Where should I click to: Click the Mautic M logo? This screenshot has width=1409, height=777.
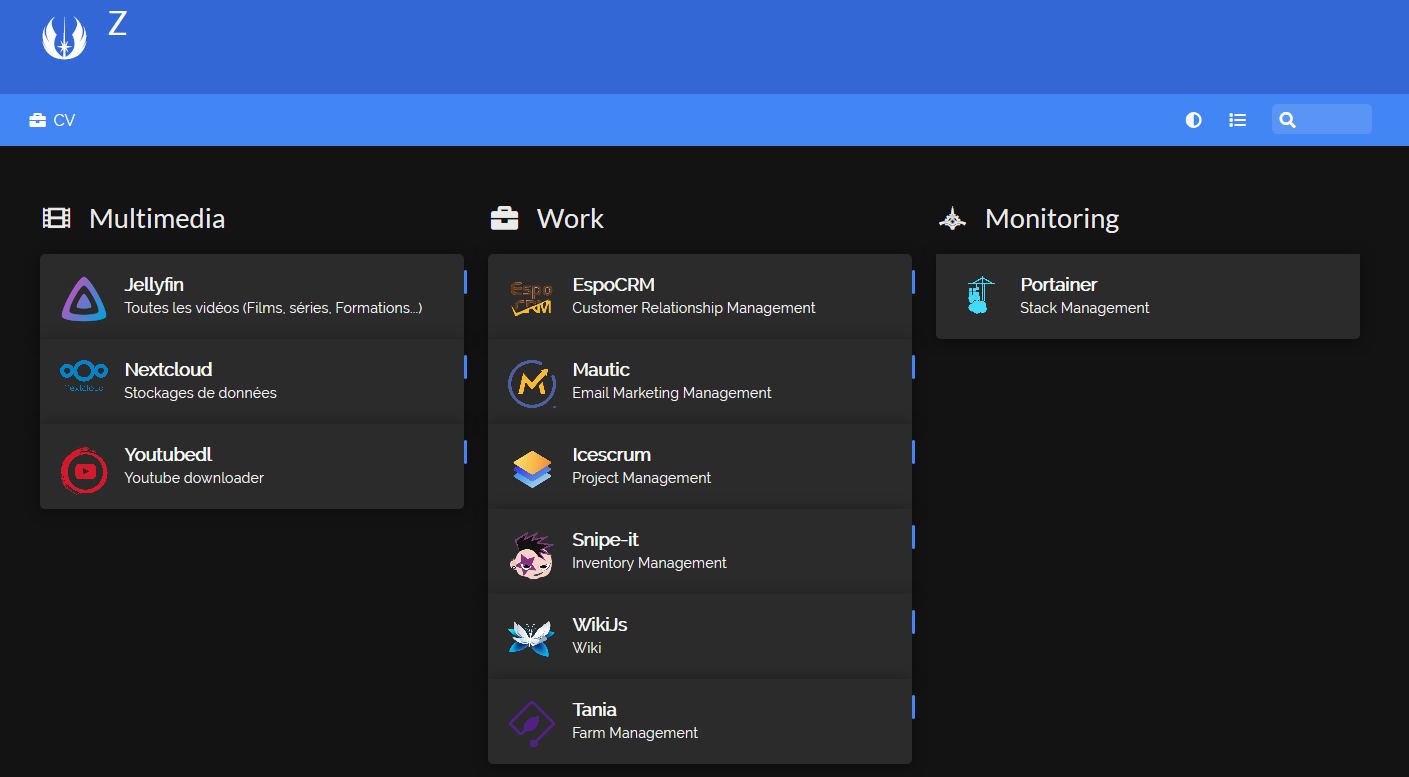tap(532, 383)
